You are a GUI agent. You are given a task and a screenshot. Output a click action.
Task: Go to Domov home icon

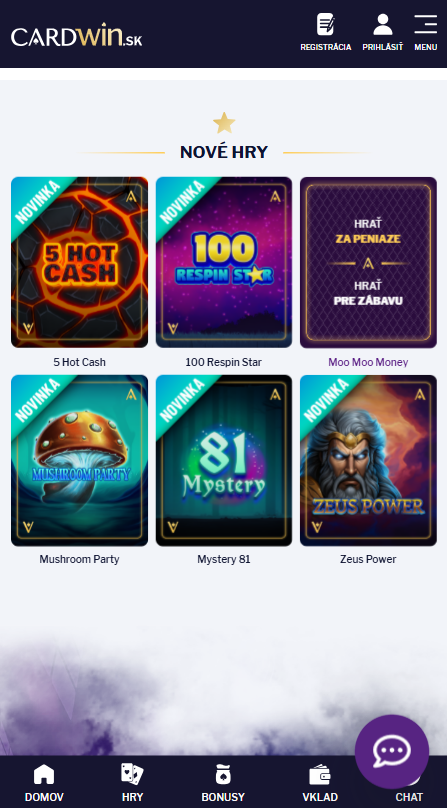[x=44, y=774]
